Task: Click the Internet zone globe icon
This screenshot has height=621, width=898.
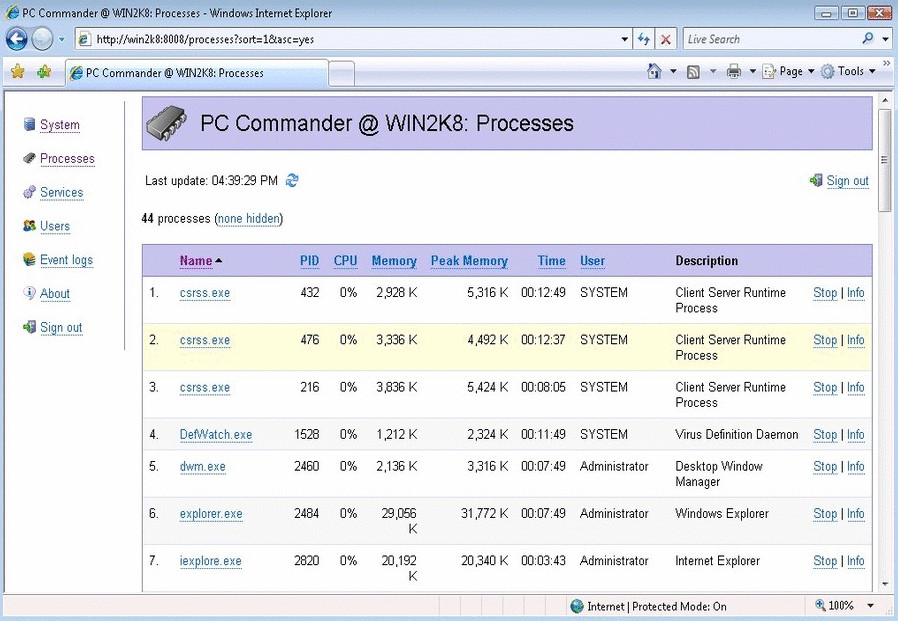Action: point(577,606)
